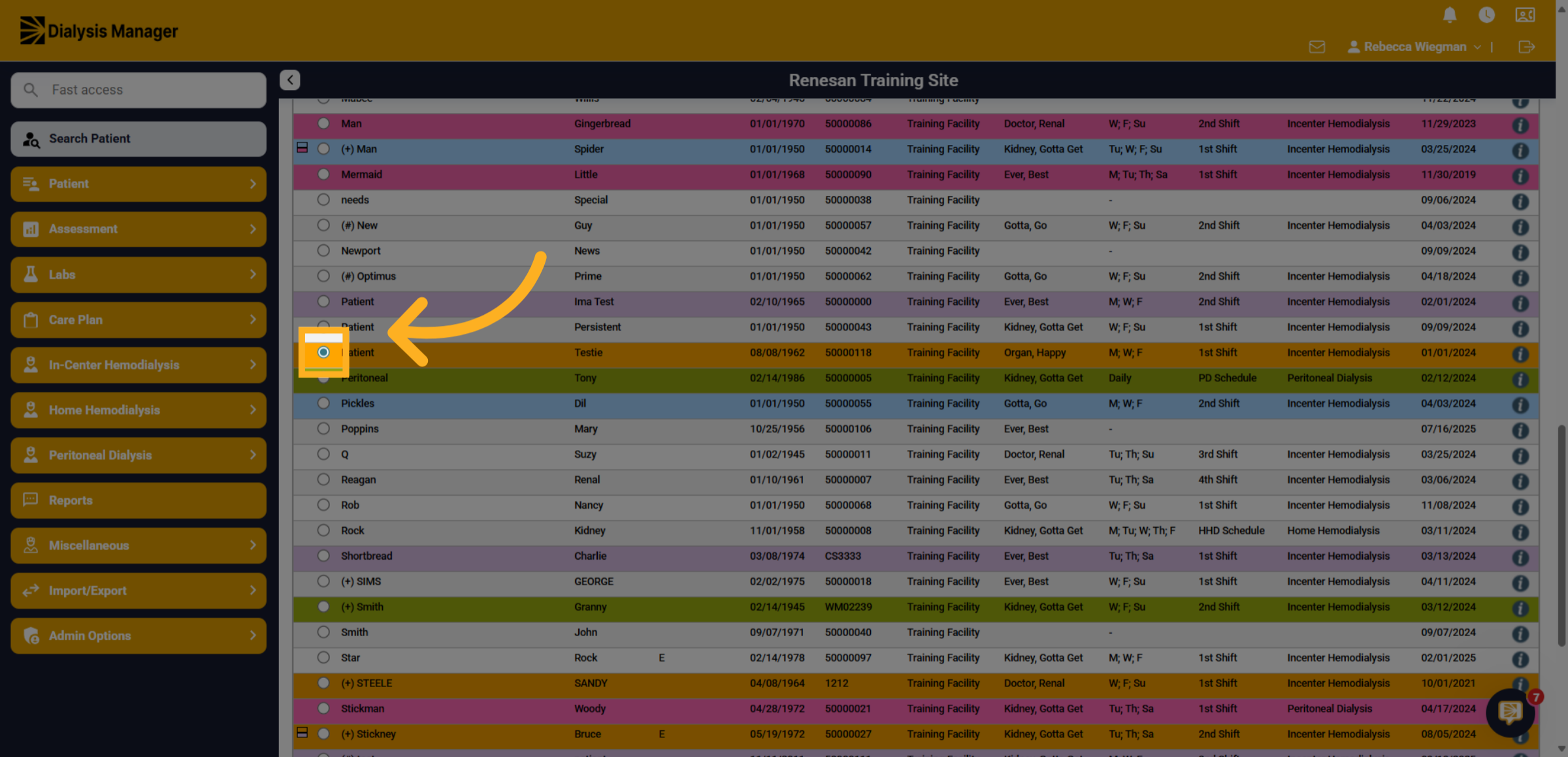This screenshot has width=1568, height=757.
Task: Open info icon for Reagan Renal row
Action: (x=1520, y=481)
